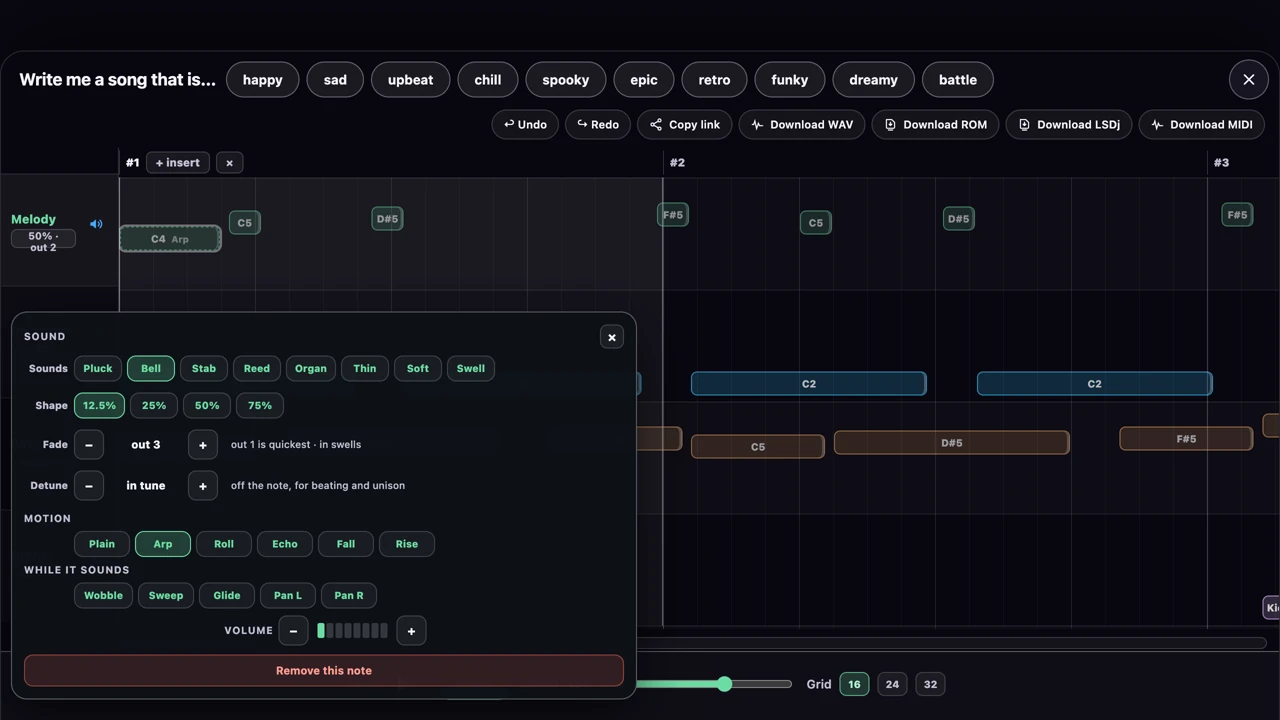The height and width of the screenshot is (720, 1280).
Task: Pick the battle song mood
Action: (958, 80)
